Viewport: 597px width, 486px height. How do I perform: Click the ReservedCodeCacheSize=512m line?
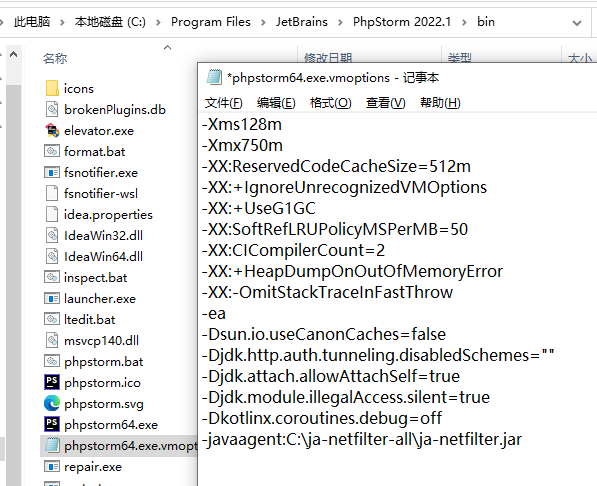pyautogui.click(x=336, y=166)
